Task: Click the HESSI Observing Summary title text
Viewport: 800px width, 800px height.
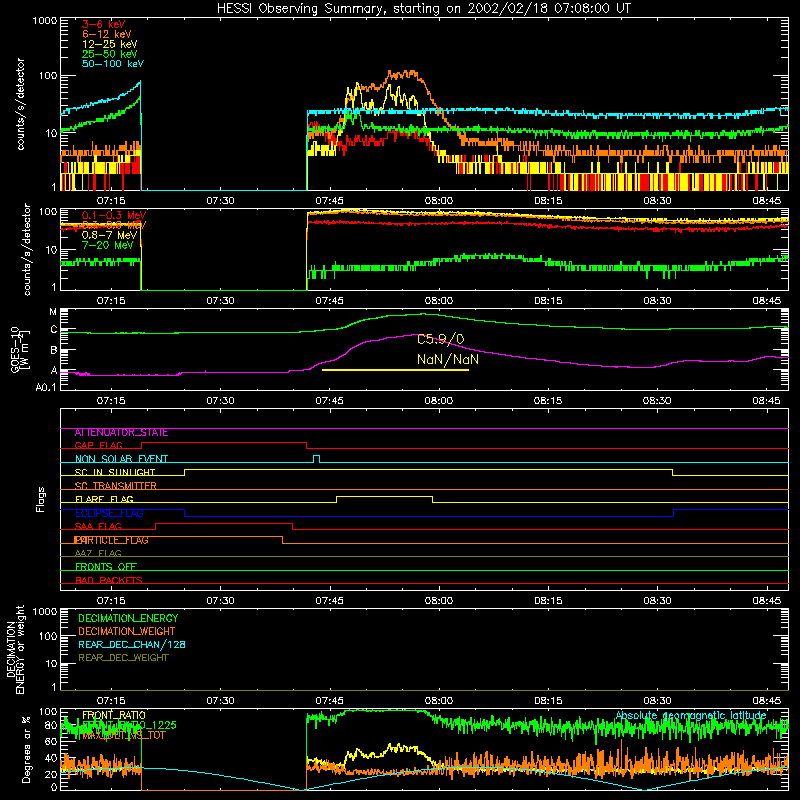Action: [x=424, y=9]
